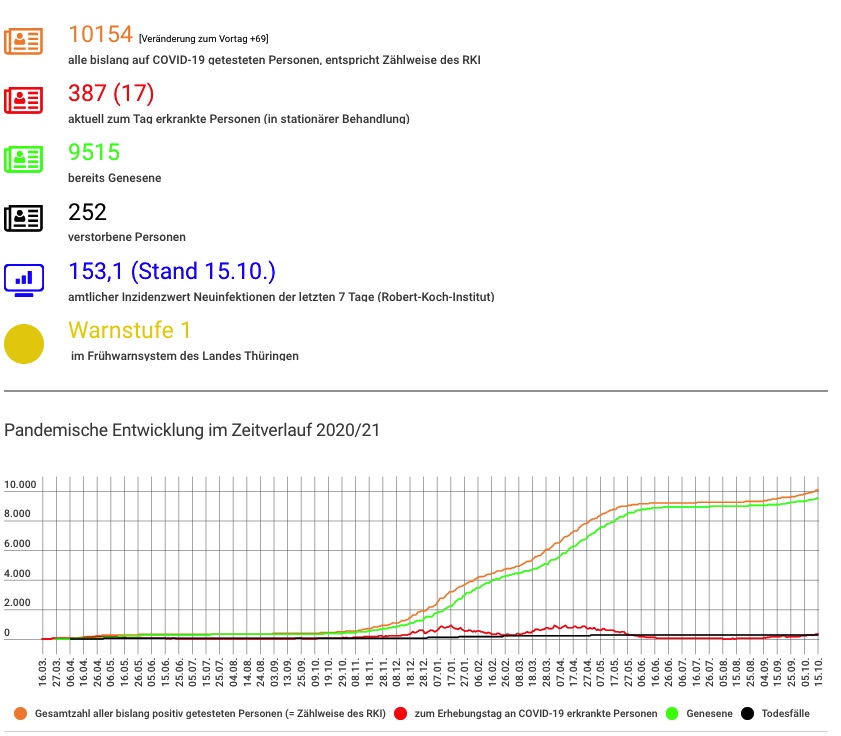Click the text Veränderung zum Vortag +69
This screenshot has width=841, height=736.
(x=204, y=39)
